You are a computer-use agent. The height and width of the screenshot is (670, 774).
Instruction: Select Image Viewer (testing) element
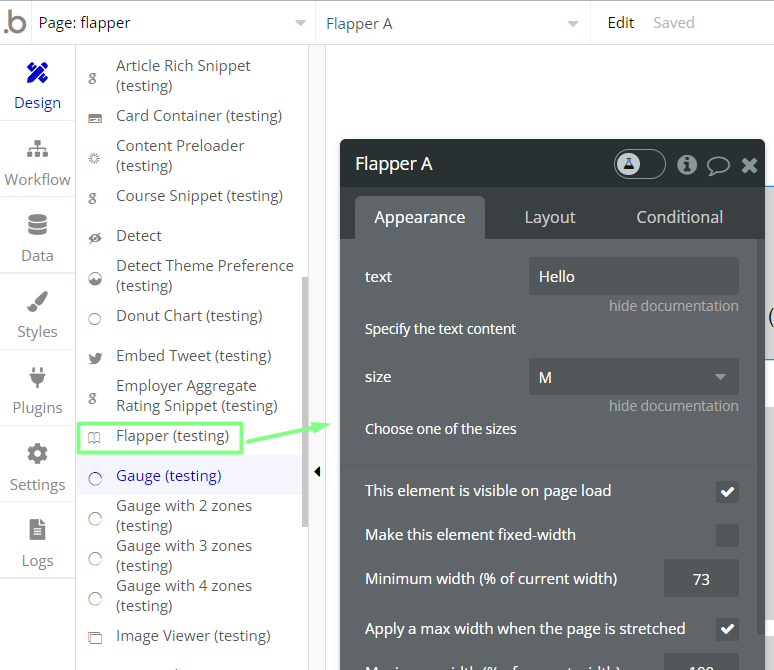tap(189, 636)
